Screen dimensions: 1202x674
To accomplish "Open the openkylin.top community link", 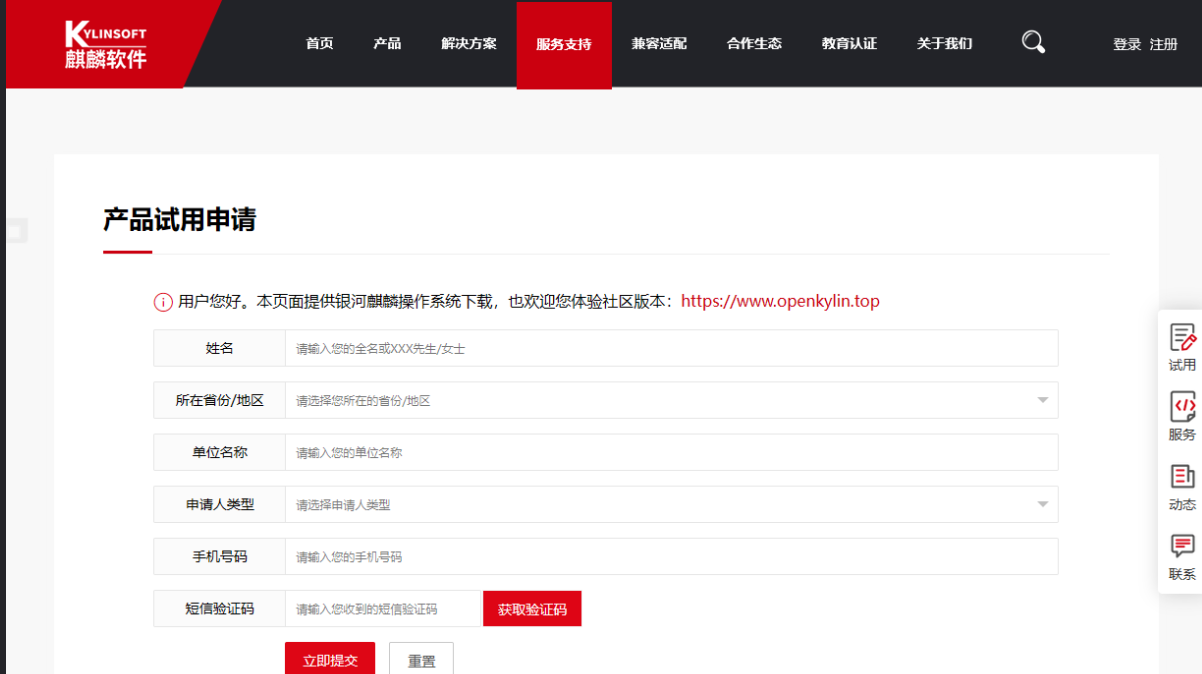I will click(780, 301).
